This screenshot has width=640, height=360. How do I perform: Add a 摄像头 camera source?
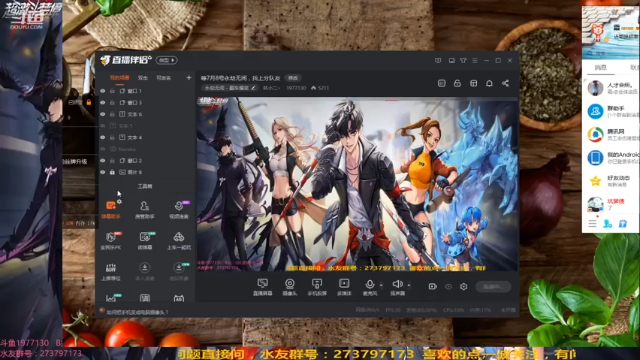290,287
